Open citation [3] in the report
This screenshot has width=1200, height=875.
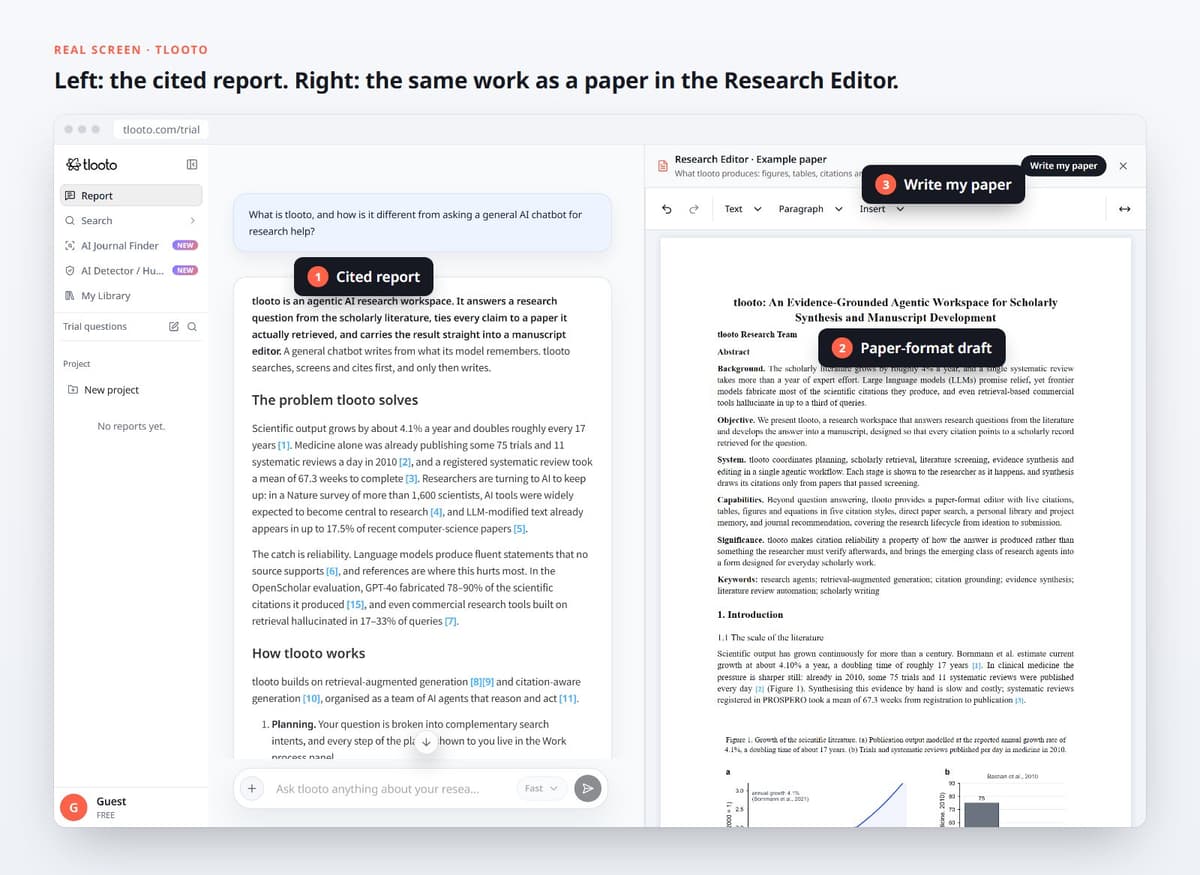(x=411, y=479)
